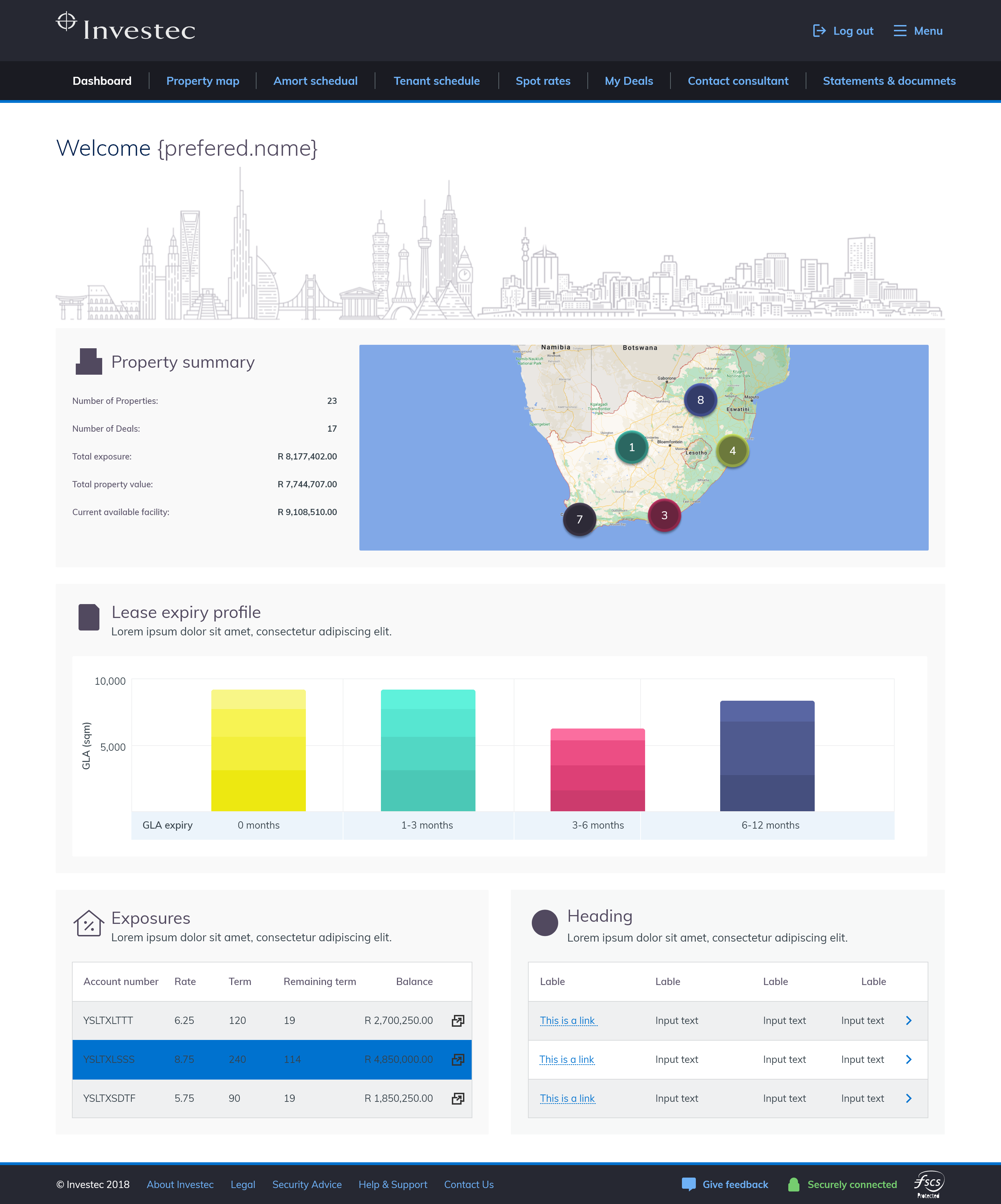Click the pink 3-6 months bar

(597, 770)
